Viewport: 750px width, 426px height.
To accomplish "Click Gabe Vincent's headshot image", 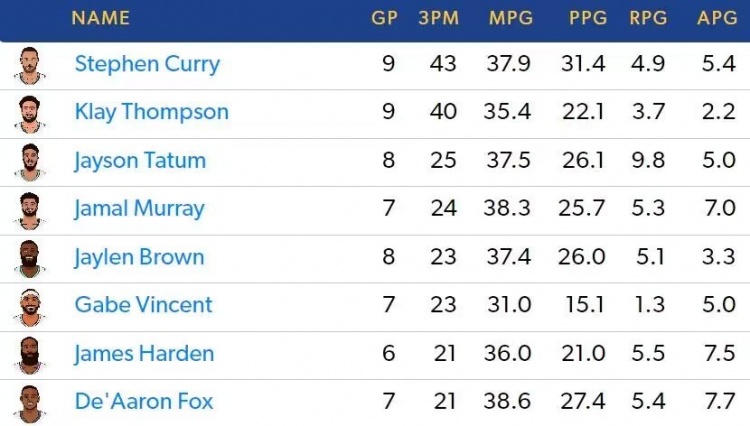I will click(30, 306).
